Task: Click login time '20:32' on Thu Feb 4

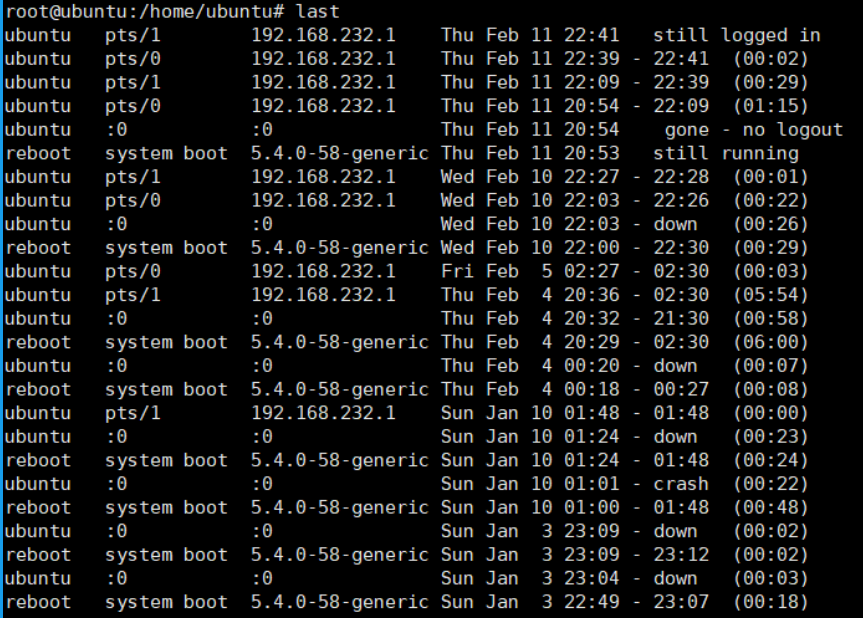Action: pyautogui.click(x=592, y=319)
